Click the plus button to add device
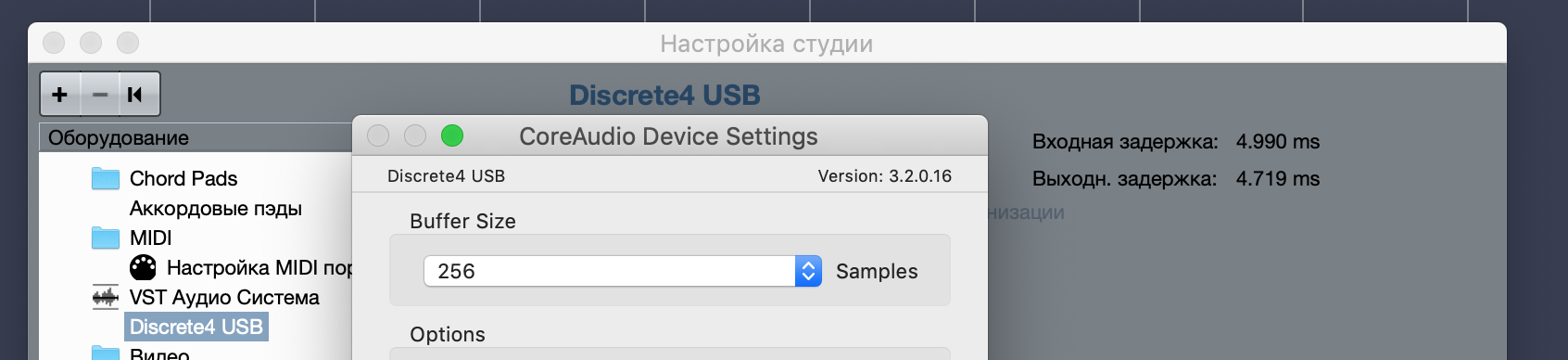This screenshot has height=360, width=1568. (x=60, y=95)
